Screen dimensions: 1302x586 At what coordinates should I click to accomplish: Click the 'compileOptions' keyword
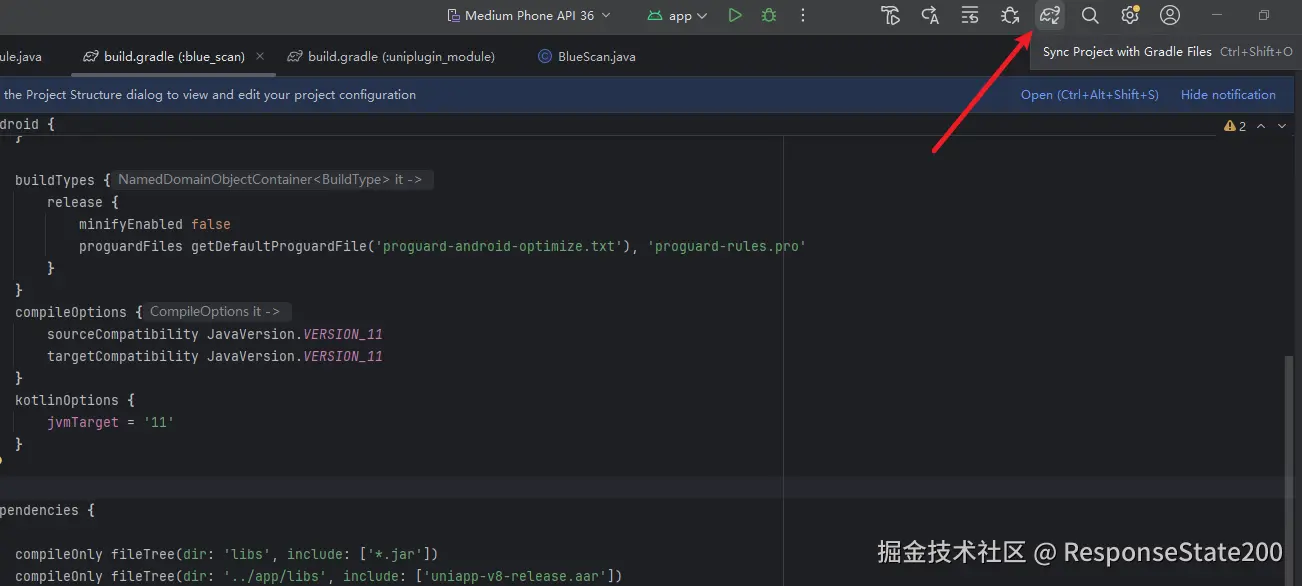[70, 312]
